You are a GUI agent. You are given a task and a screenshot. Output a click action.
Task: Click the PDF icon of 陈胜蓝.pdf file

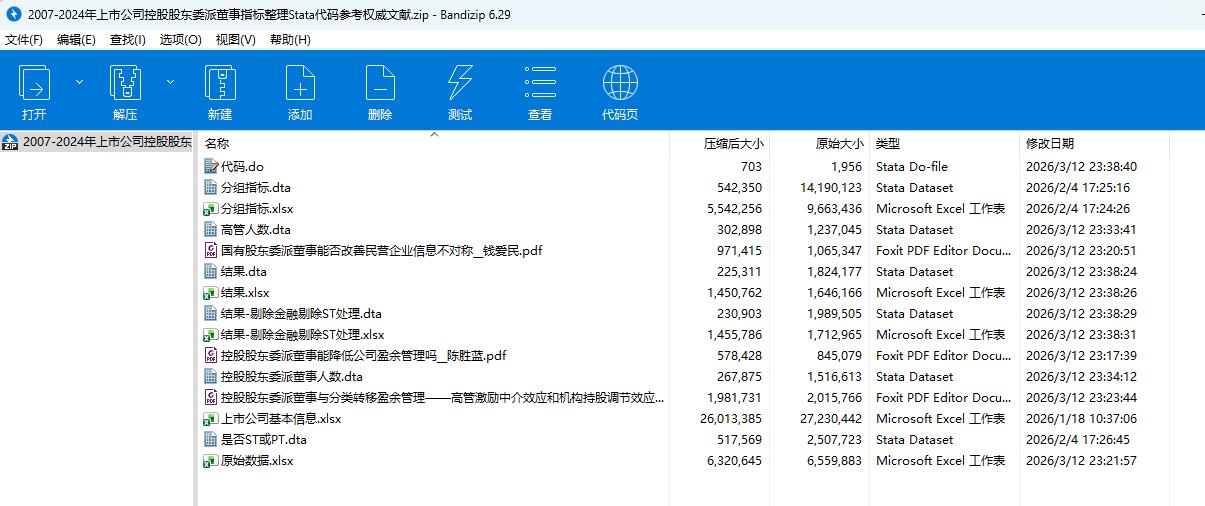coord(210,356)
